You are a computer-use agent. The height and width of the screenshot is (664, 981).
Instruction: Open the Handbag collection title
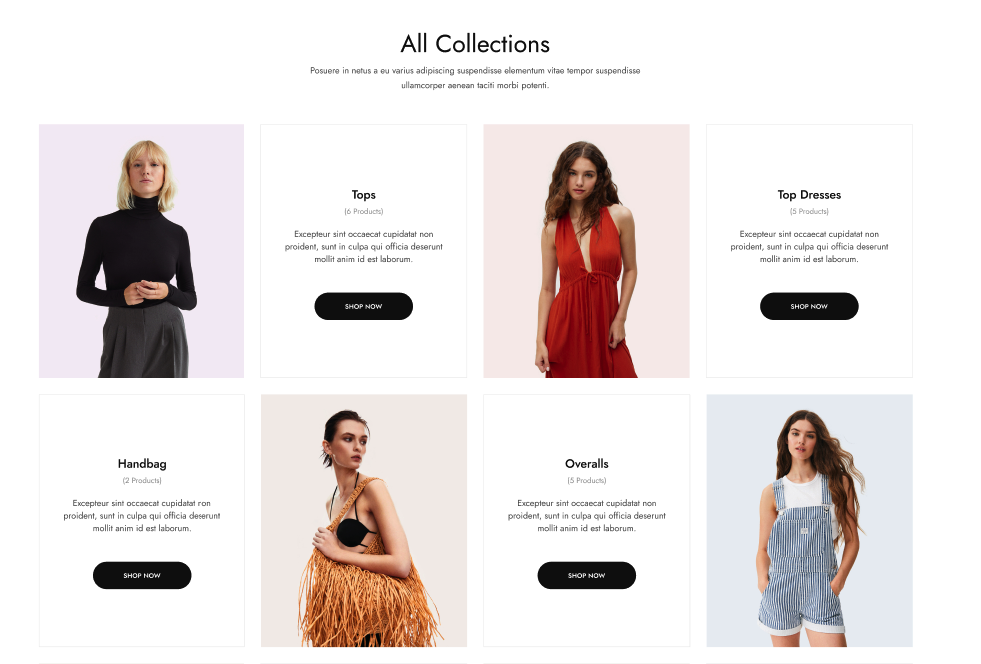142,464
